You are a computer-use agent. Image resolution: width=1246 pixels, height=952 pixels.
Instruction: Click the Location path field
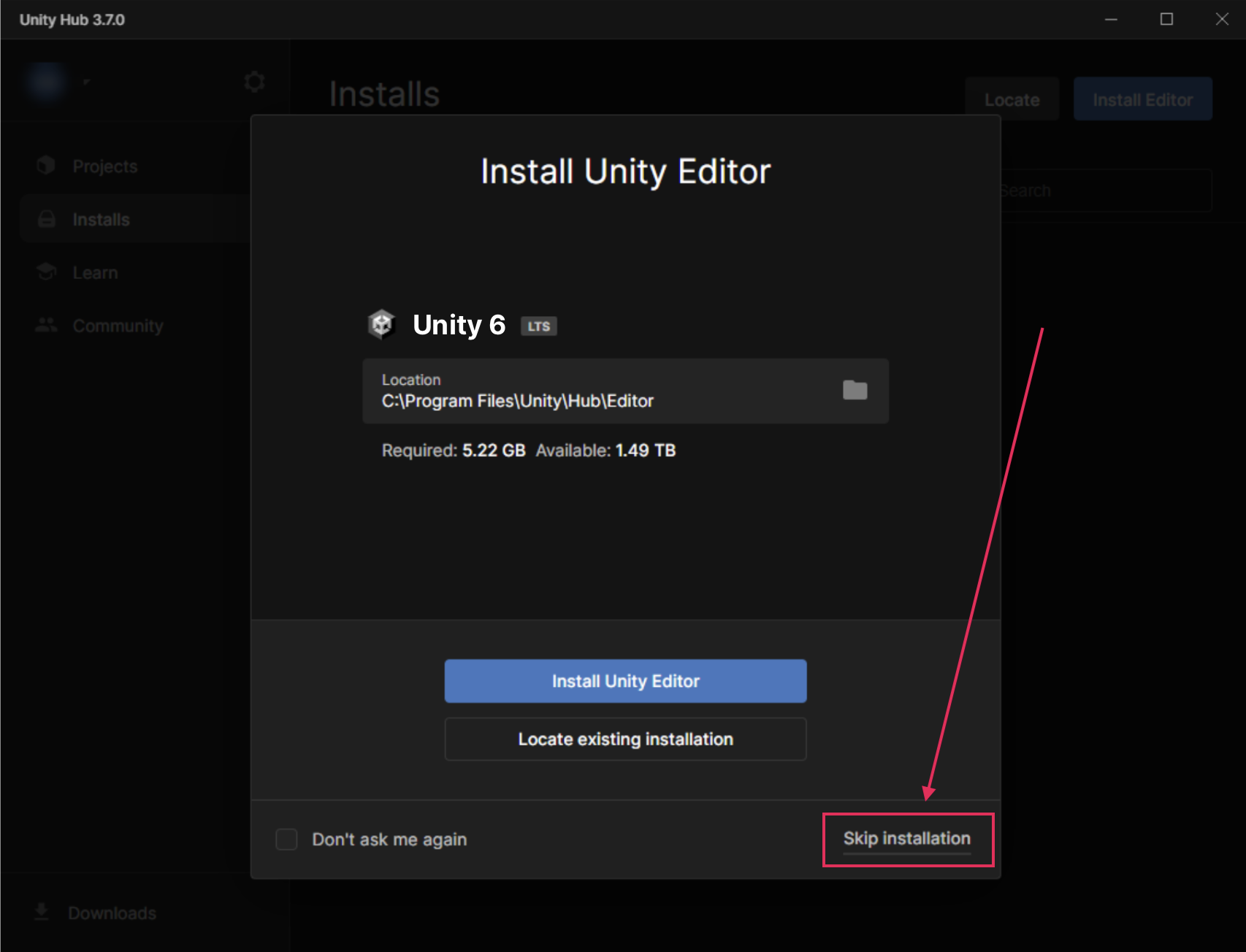coord(625,391)
